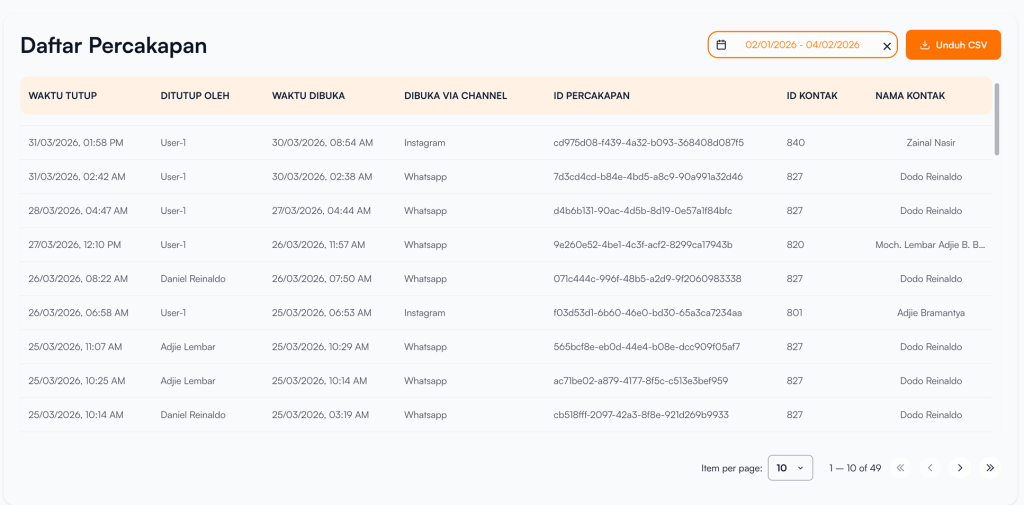1024x505 pixels.
Task: Go to the previous page arrow
Action: click(x=930, y=468)
